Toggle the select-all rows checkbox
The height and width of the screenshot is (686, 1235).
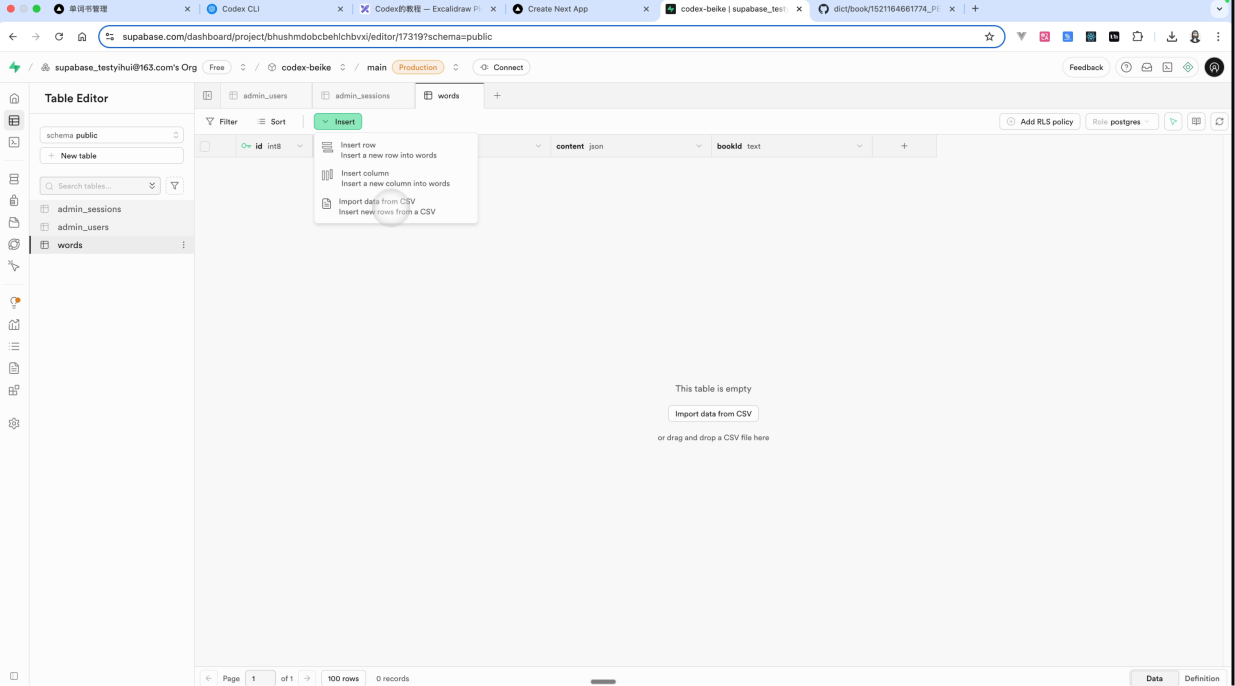coord(205,146)
